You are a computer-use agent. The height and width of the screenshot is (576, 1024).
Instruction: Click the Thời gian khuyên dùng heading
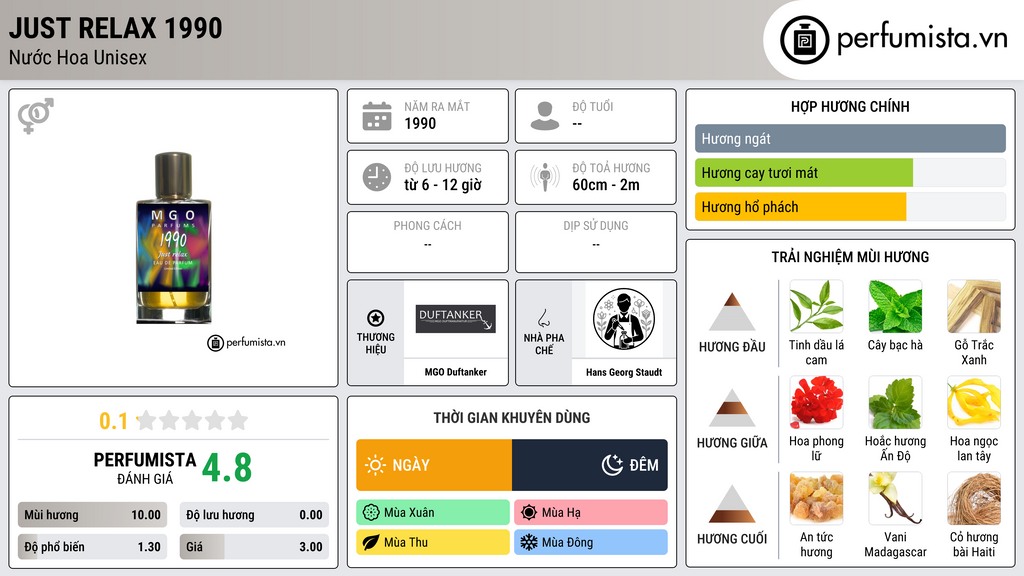(x=512, y=418)
